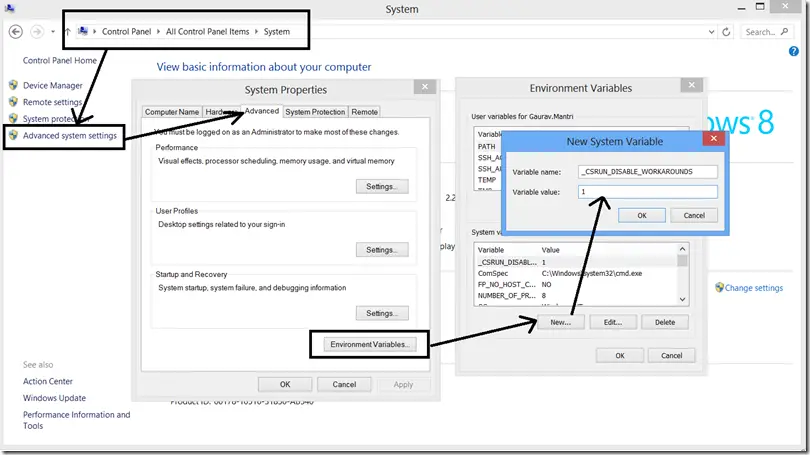This screenshot has height=455, width=810.
Task: Click the Device Manager shield icon
Action: [13, 85]
